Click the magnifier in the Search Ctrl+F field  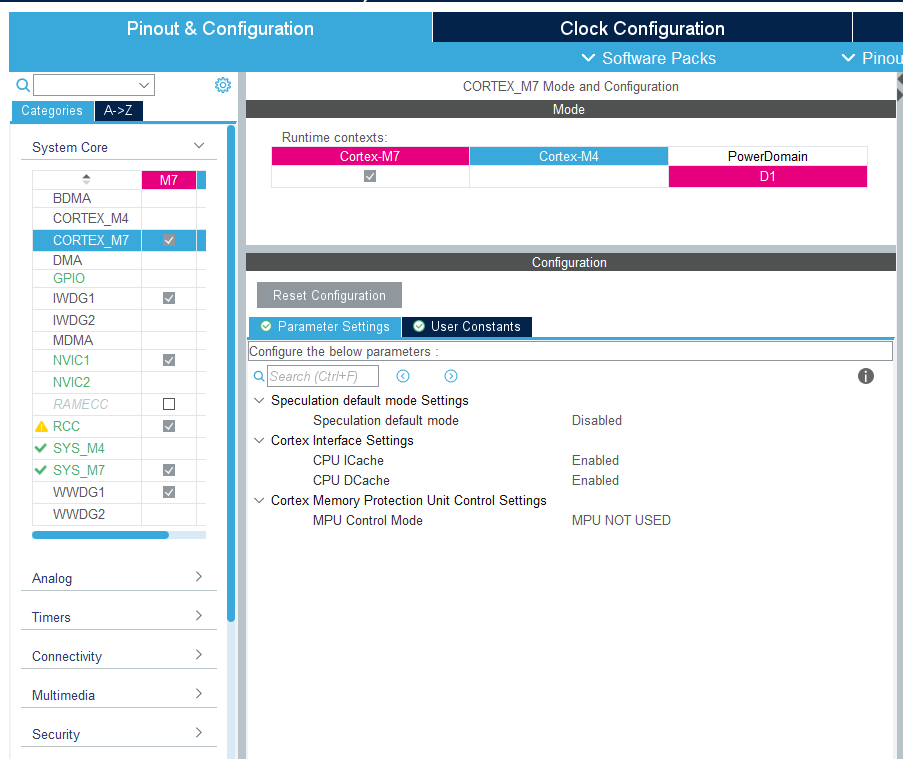(259, 376)
